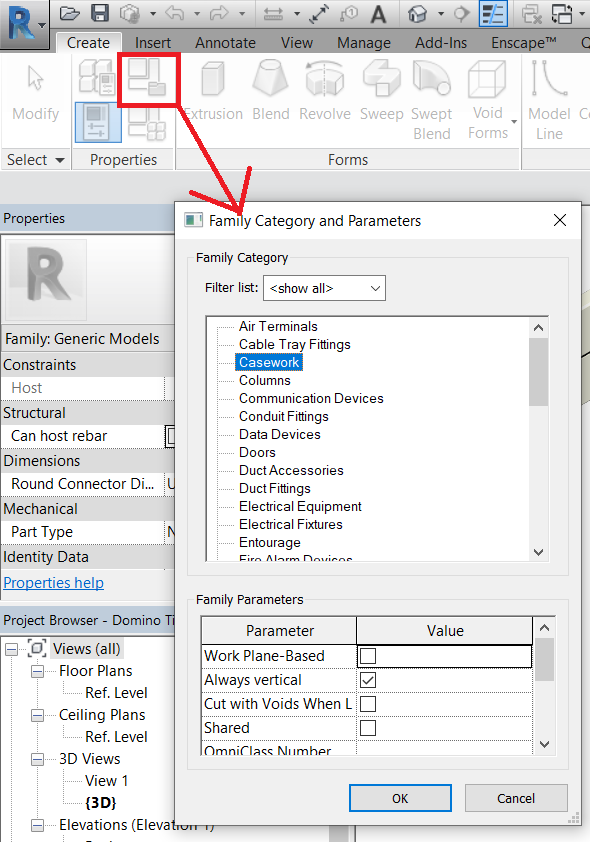This screenshot has height=842, width=590.
Task: Open the 3D View dropdown arrow
Action: tap(441, 14)
